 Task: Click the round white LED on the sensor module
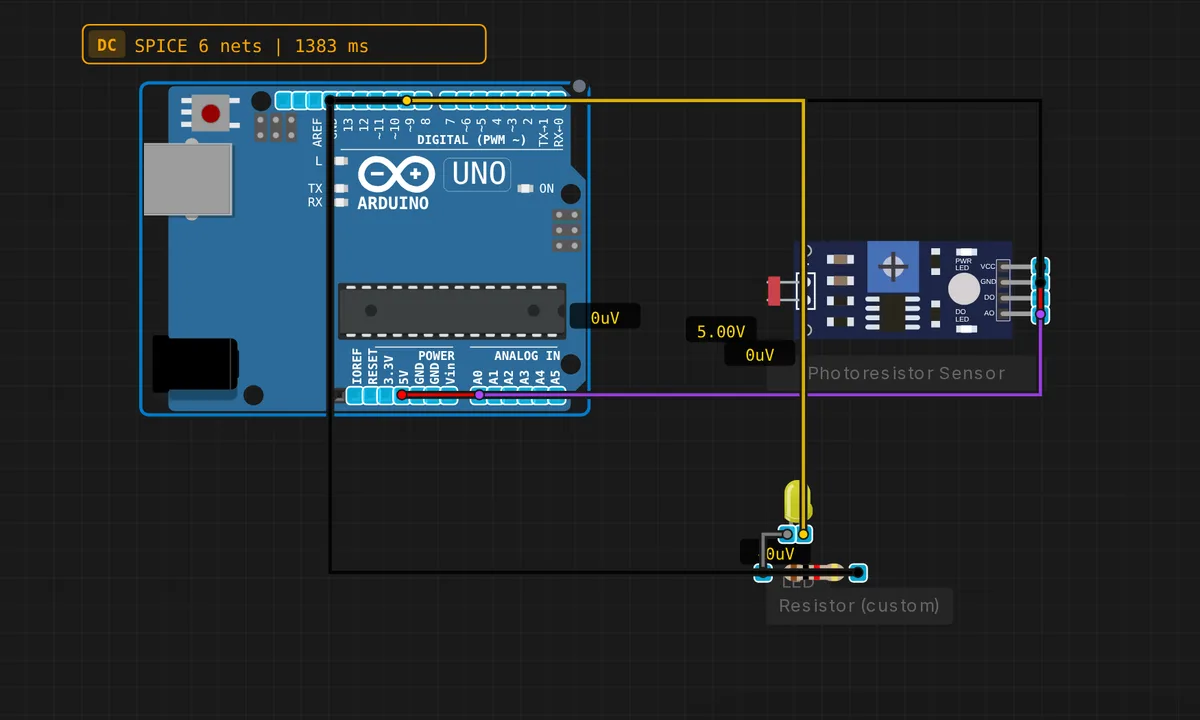(964, 289)
